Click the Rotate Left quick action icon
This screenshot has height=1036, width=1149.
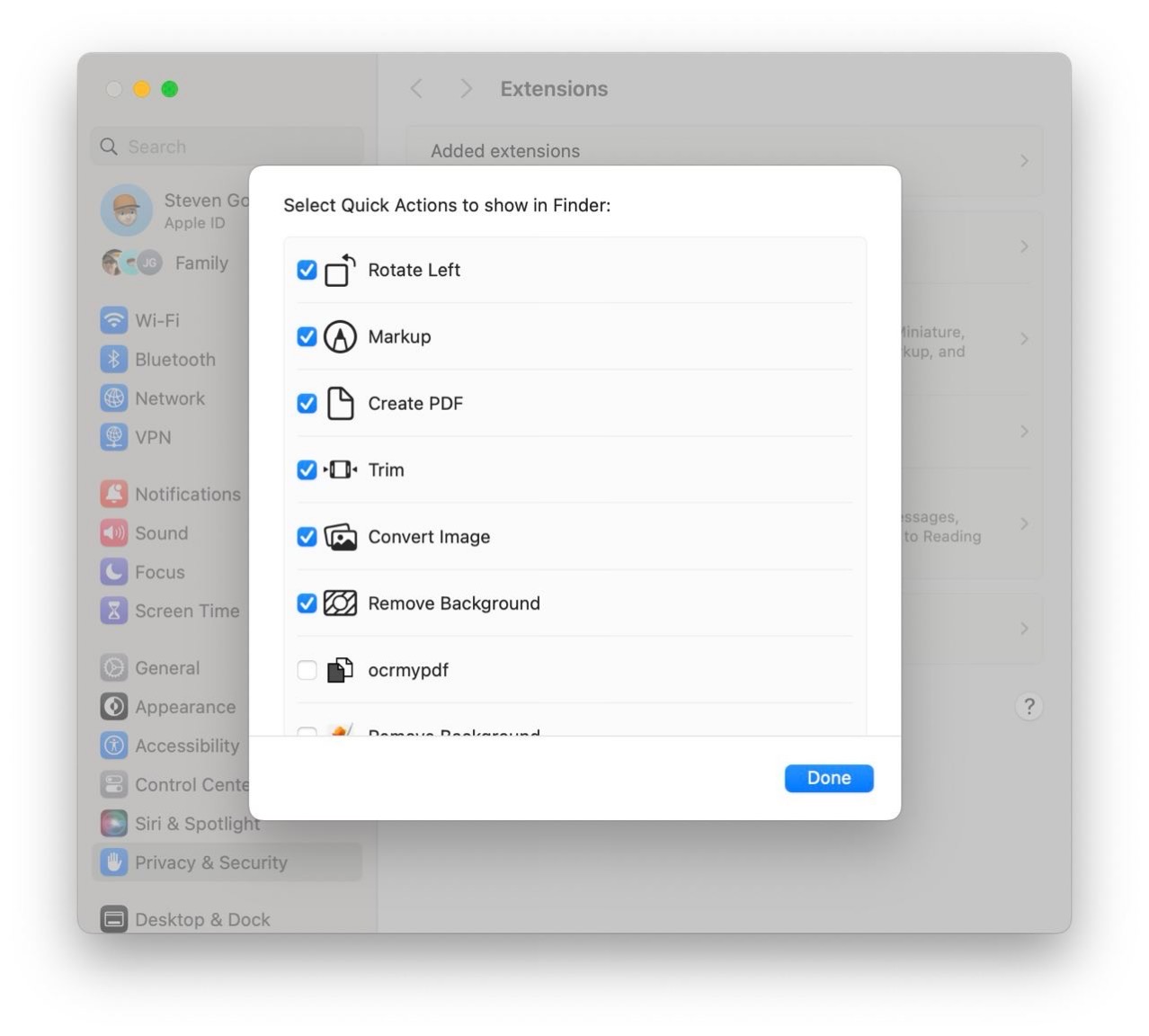tap(340, 270)
